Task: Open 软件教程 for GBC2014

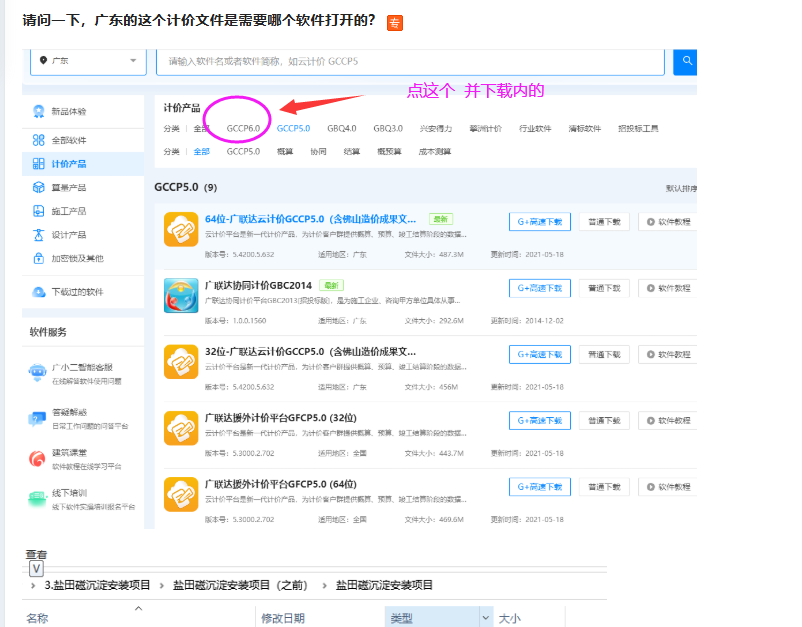Action: 668,288
